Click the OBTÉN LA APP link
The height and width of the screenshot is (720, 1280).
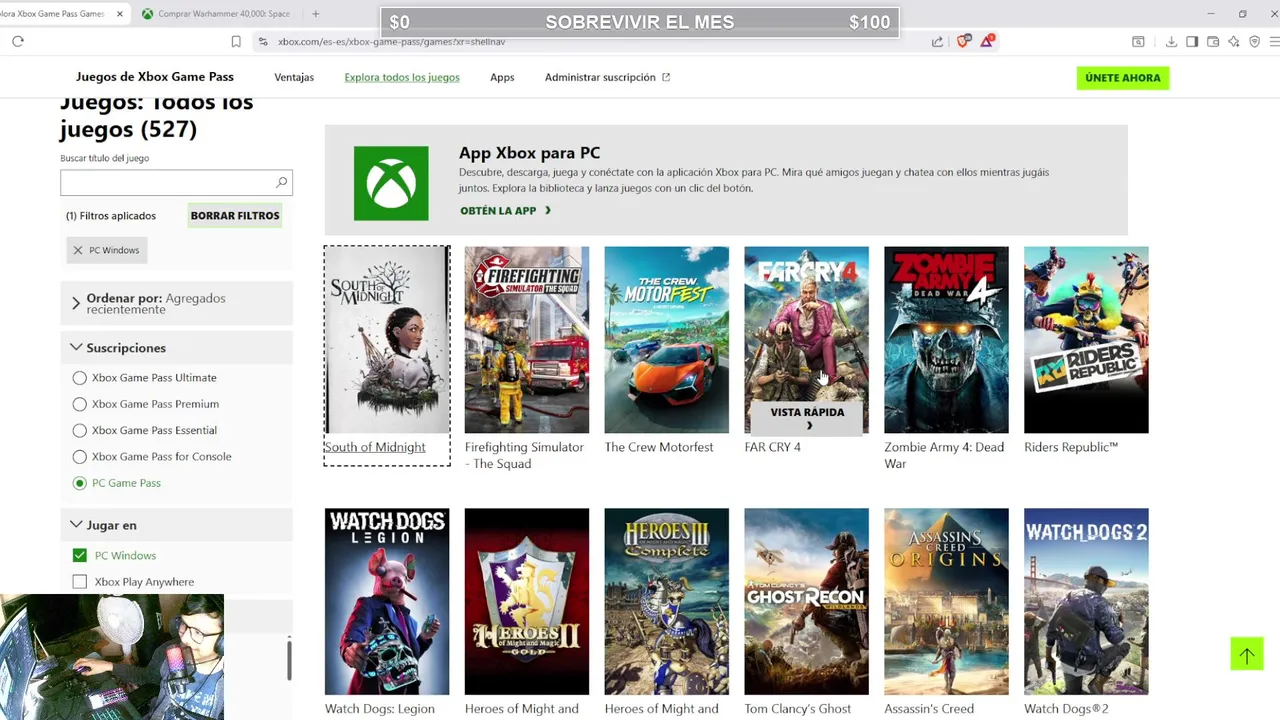coord(505,211)
